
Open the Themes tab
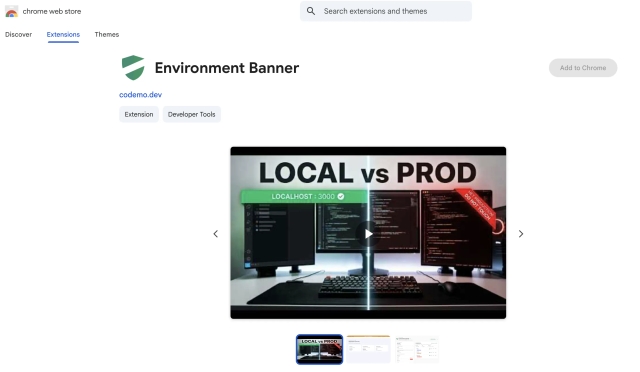coord(107,34)
